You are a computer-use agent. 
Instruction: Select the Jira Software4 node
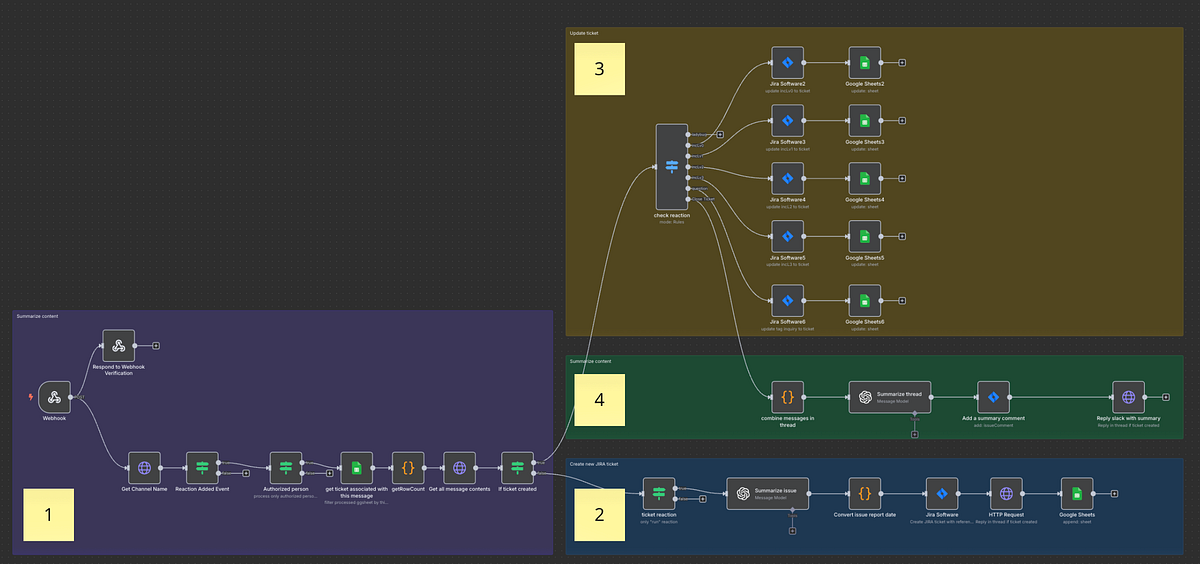coord(788,179)
